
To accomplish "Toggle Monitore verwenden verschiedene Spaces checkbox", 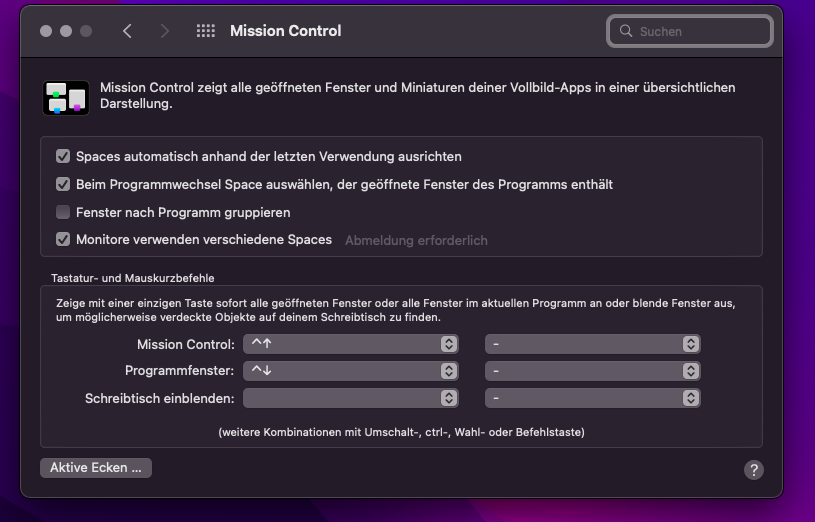I will point(63,240).
